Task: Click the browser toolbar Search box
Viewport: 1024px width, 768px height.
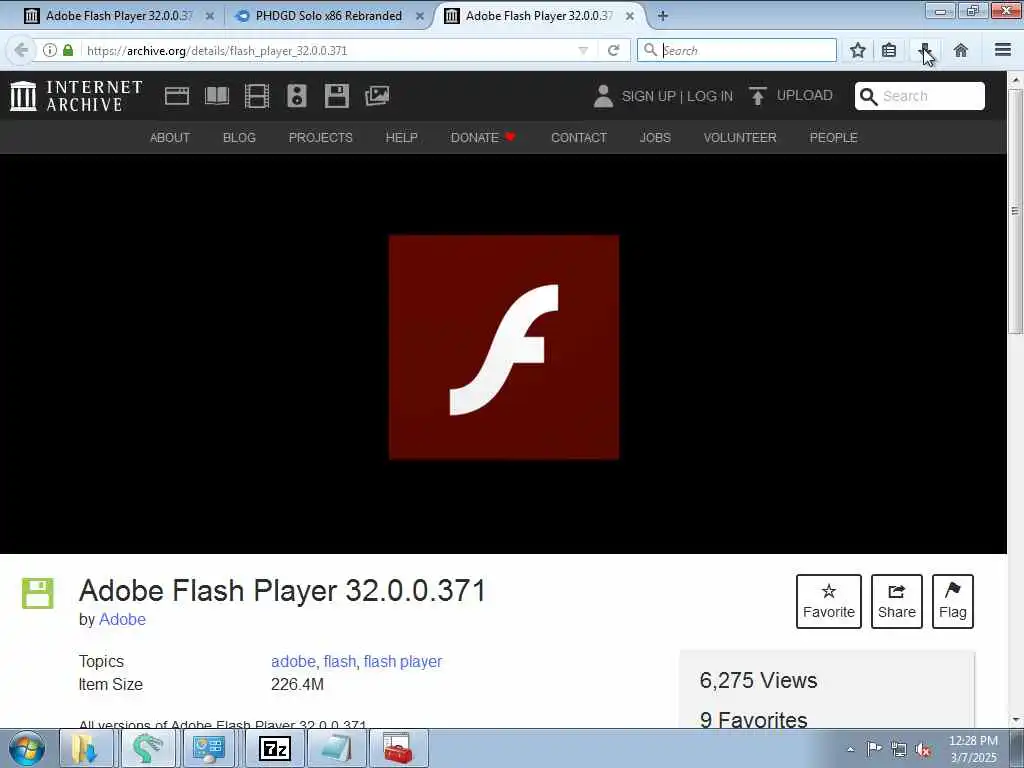Action: pos(737,50)
